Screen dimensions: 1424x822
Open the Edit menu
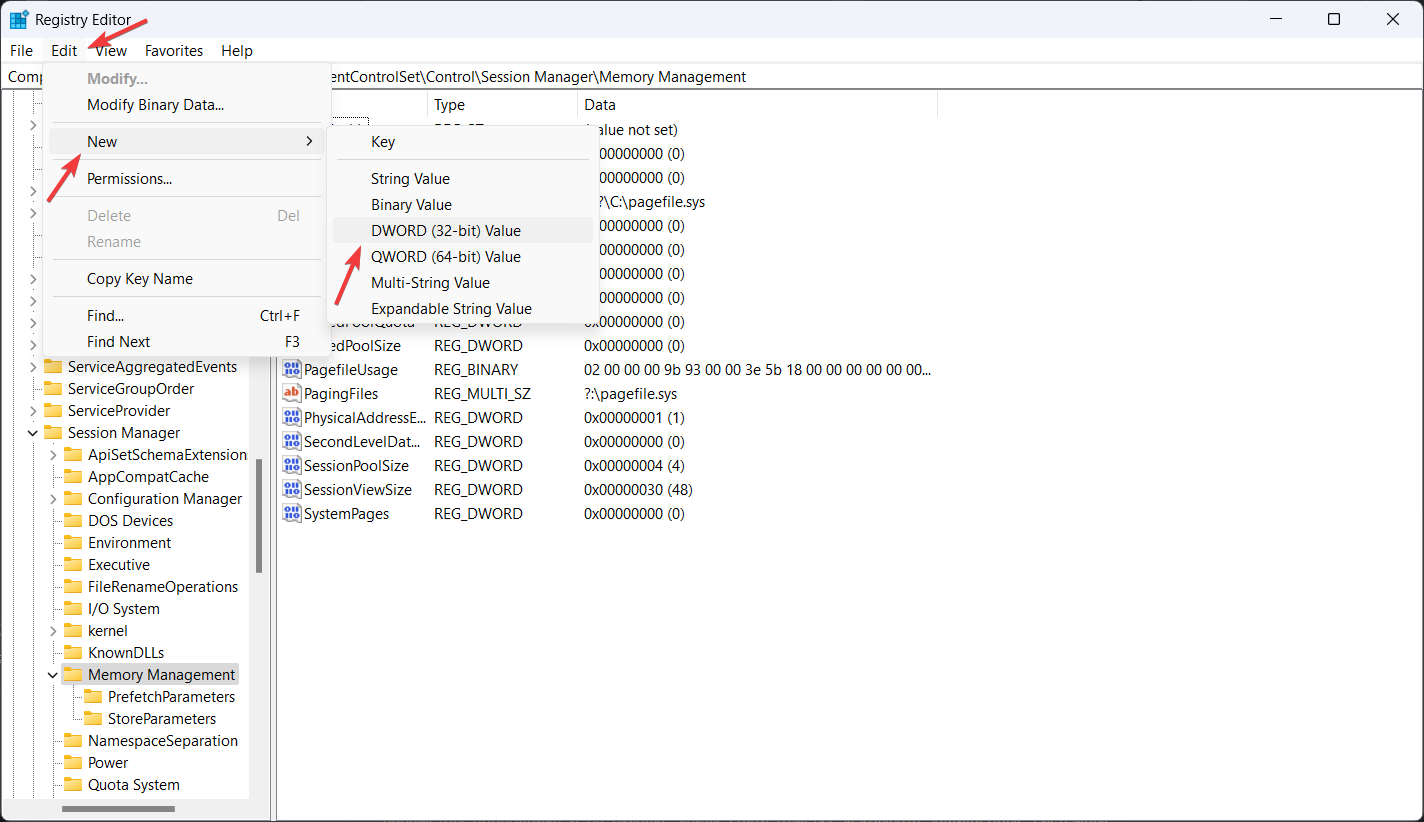(x=64, y=50)
